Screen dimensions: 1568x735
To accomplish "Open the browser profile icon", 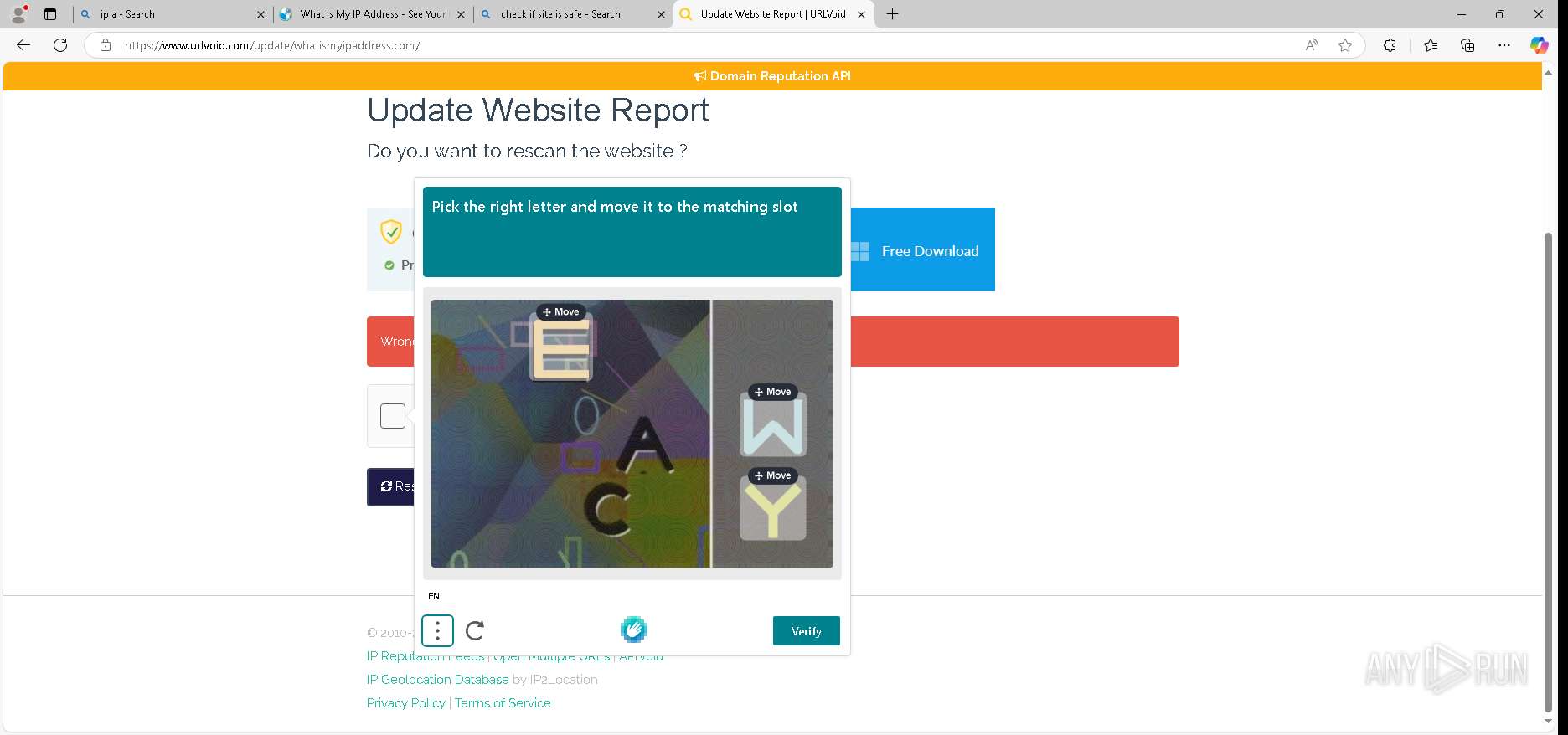I will pos(18,14).
